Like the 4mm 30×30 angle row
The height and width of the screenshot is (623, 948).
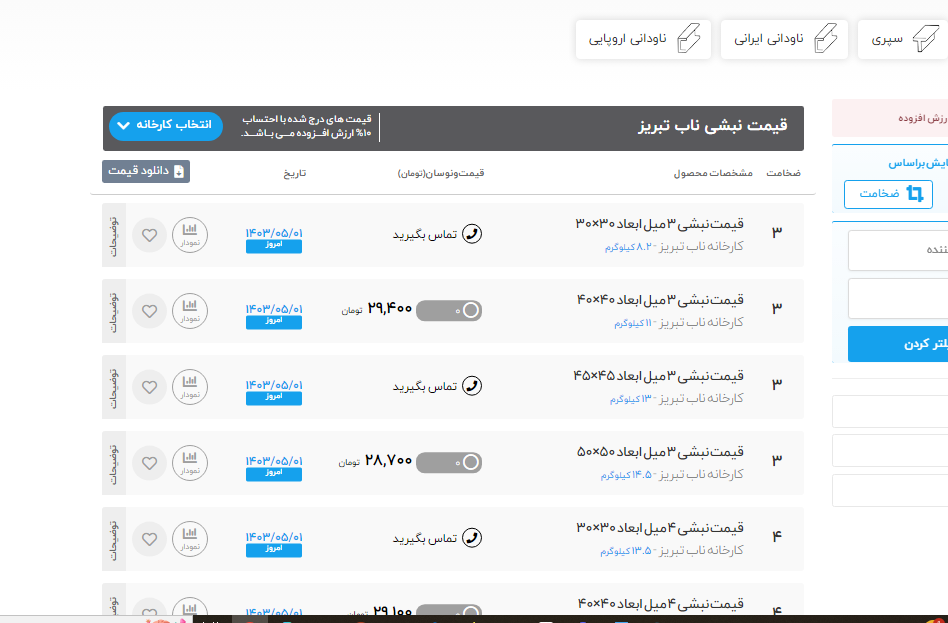(x=149, y=539)
